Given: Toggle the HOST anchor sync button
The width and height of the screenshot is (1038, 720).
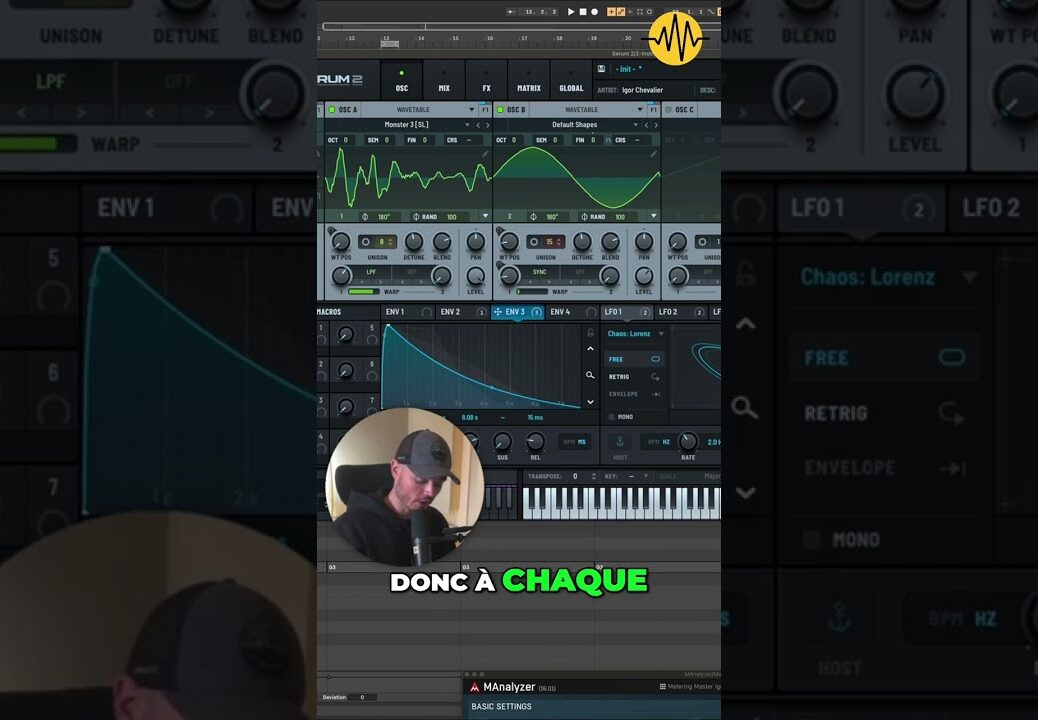Looking at the screenshot, I should pyautogui.click(x=620, y=441).
